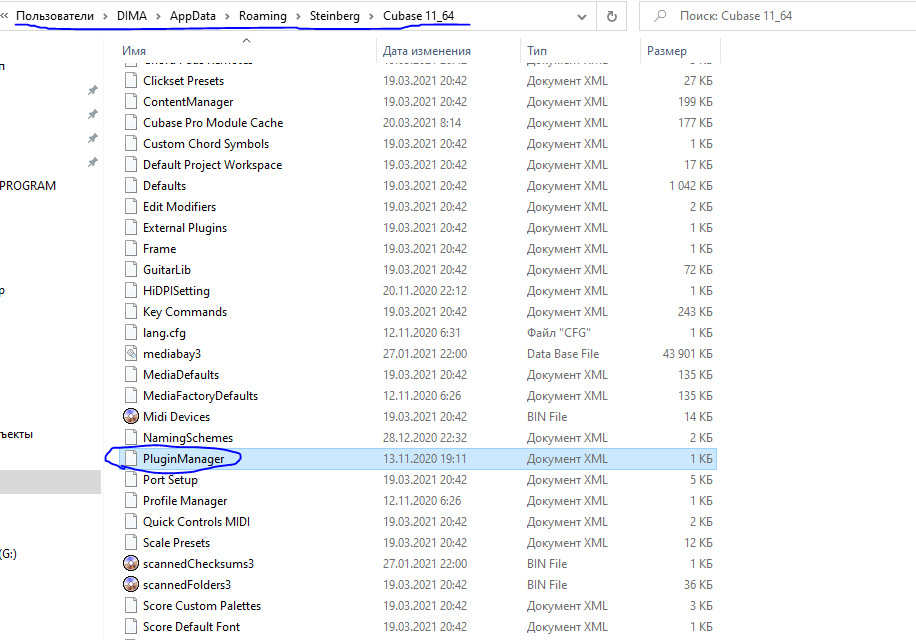Click the 13.11.2020 19:11 date cell
Image resolution: width=916 pixels, height=640 pixels.
tap(425, 459)
